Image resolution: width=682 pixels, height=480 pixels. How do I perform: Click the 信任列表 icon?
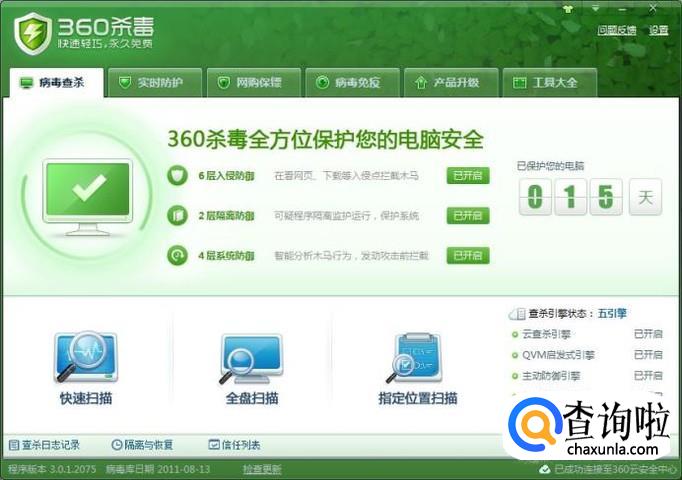point(214,444)
